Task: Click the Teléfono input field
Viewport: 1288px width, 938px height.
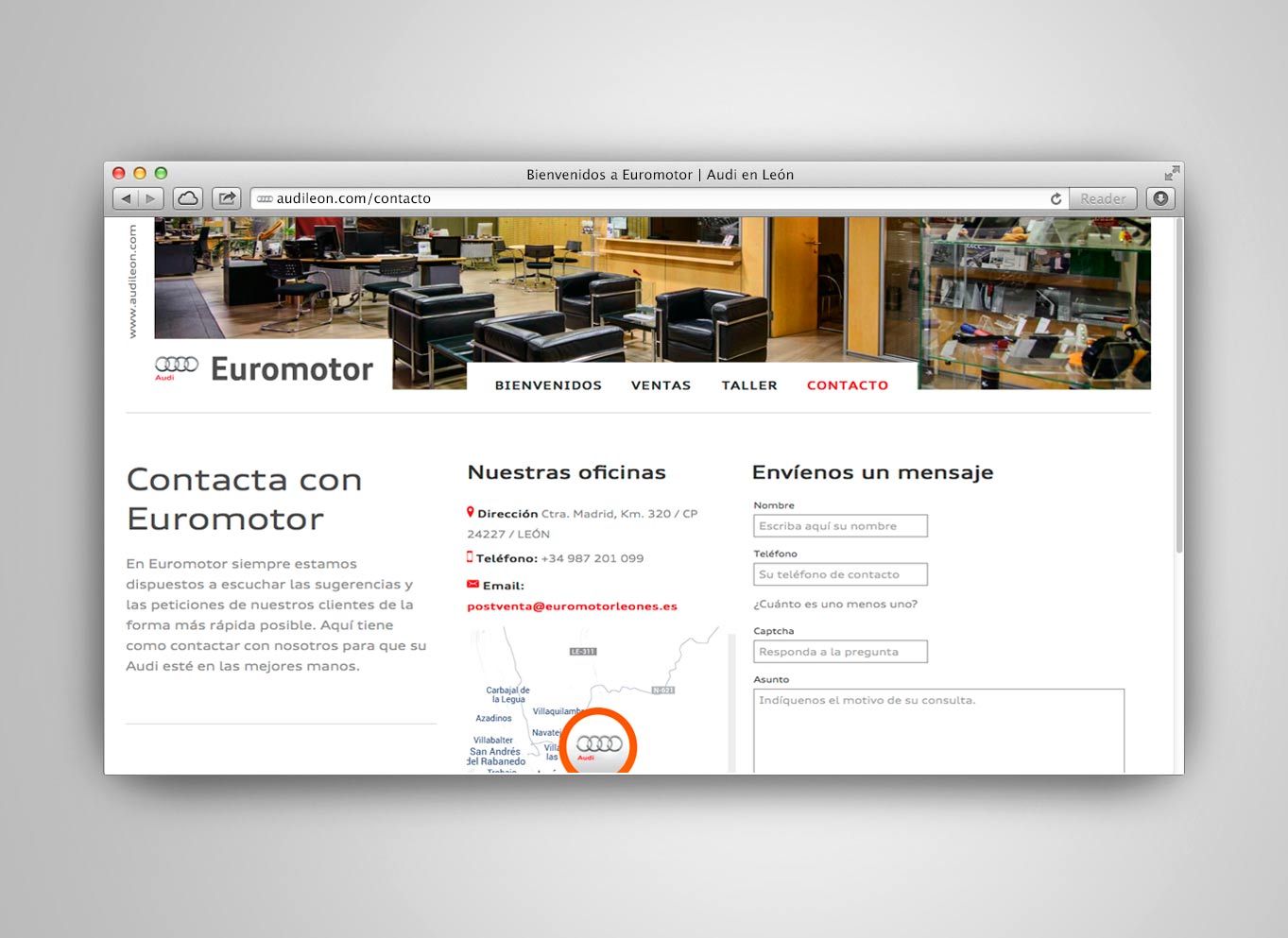Action: tap(840, 574)
